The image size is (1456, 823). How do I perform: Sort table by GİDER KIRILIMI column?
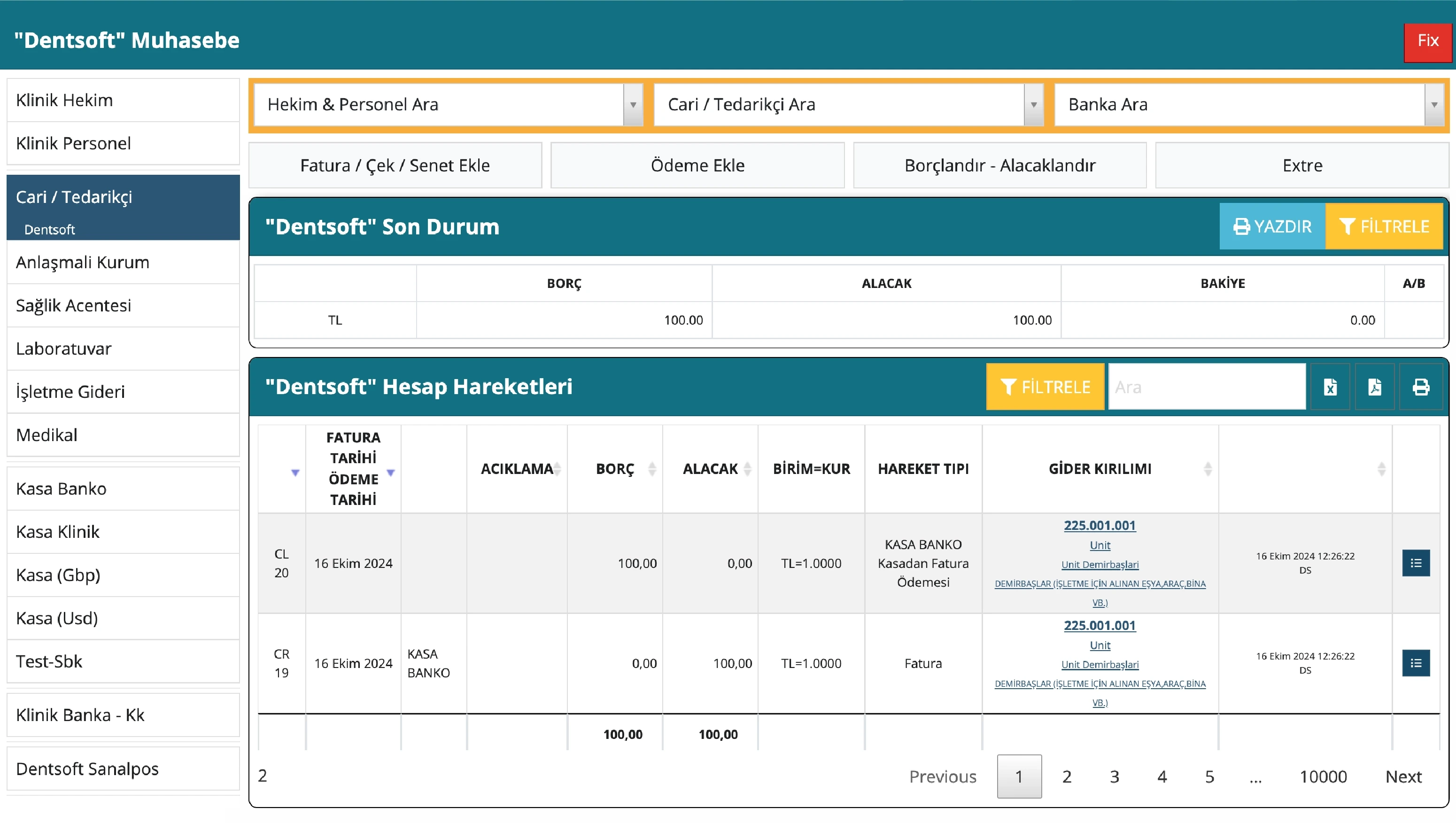(1100, 469)
